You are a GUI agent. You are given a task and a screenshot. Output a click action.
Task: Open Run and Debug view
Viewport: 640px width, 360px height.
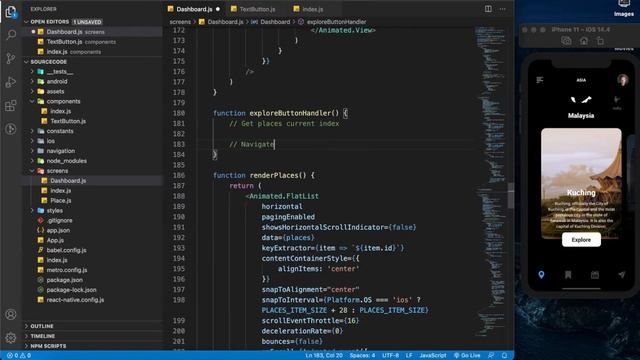(11, 82)
